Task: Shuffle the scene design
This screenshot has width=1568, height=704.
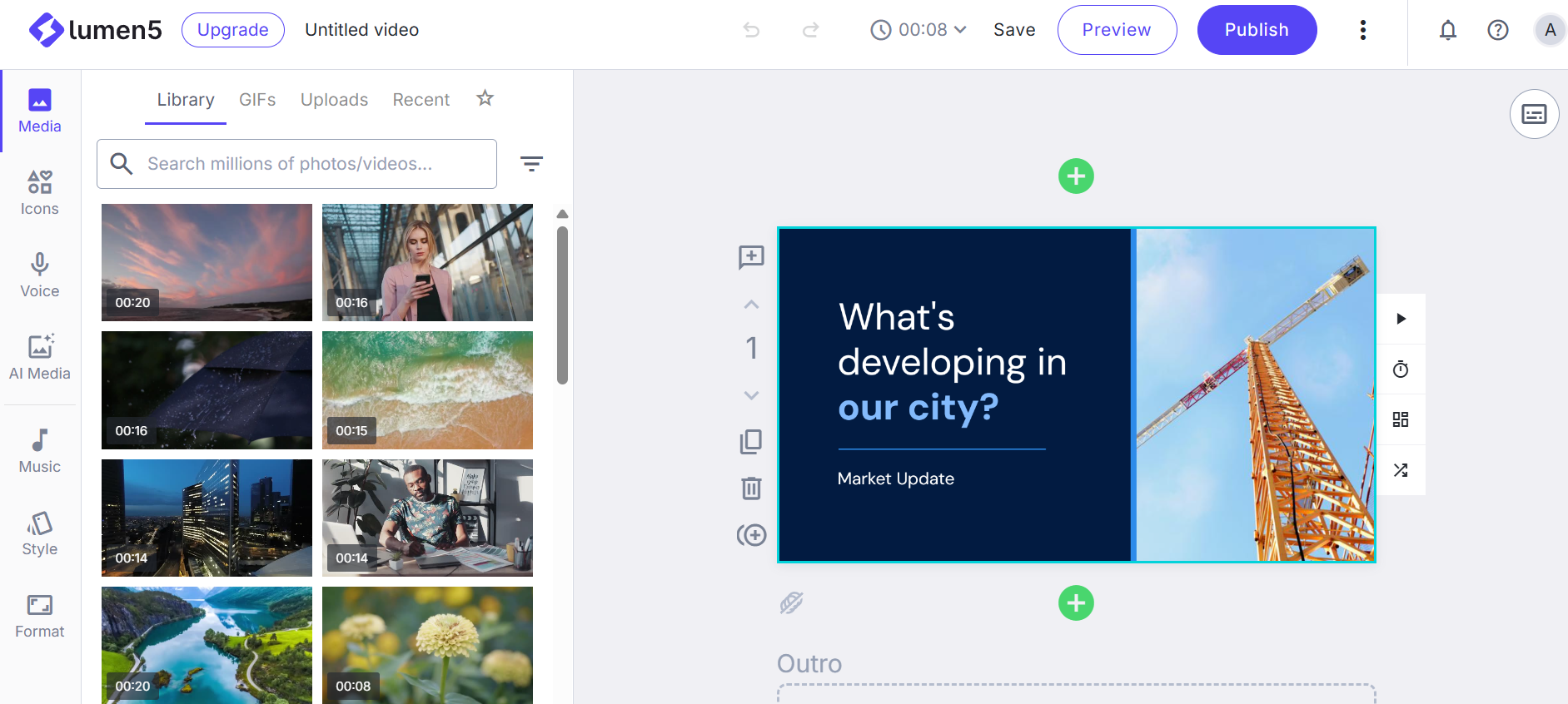Action: 1401,470
